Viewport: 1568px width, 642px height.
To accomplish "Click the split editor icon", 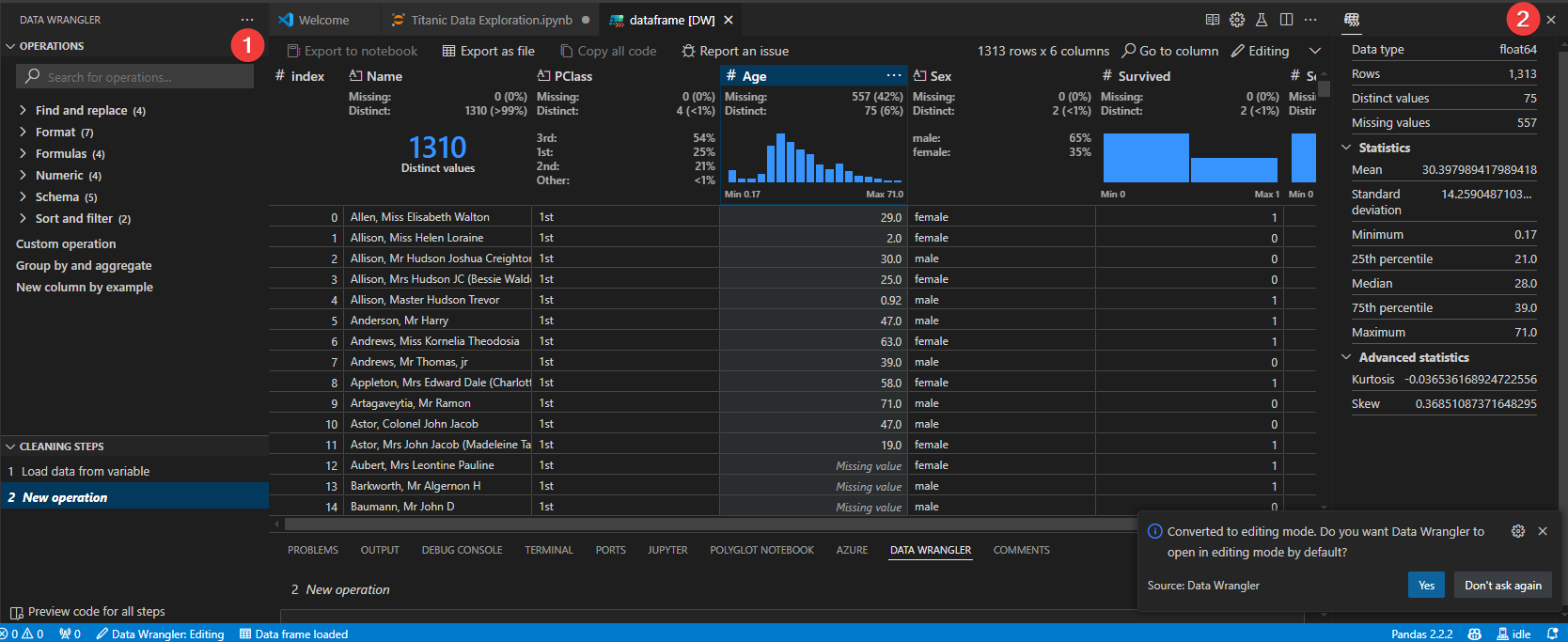I will tap(1286, 20).
